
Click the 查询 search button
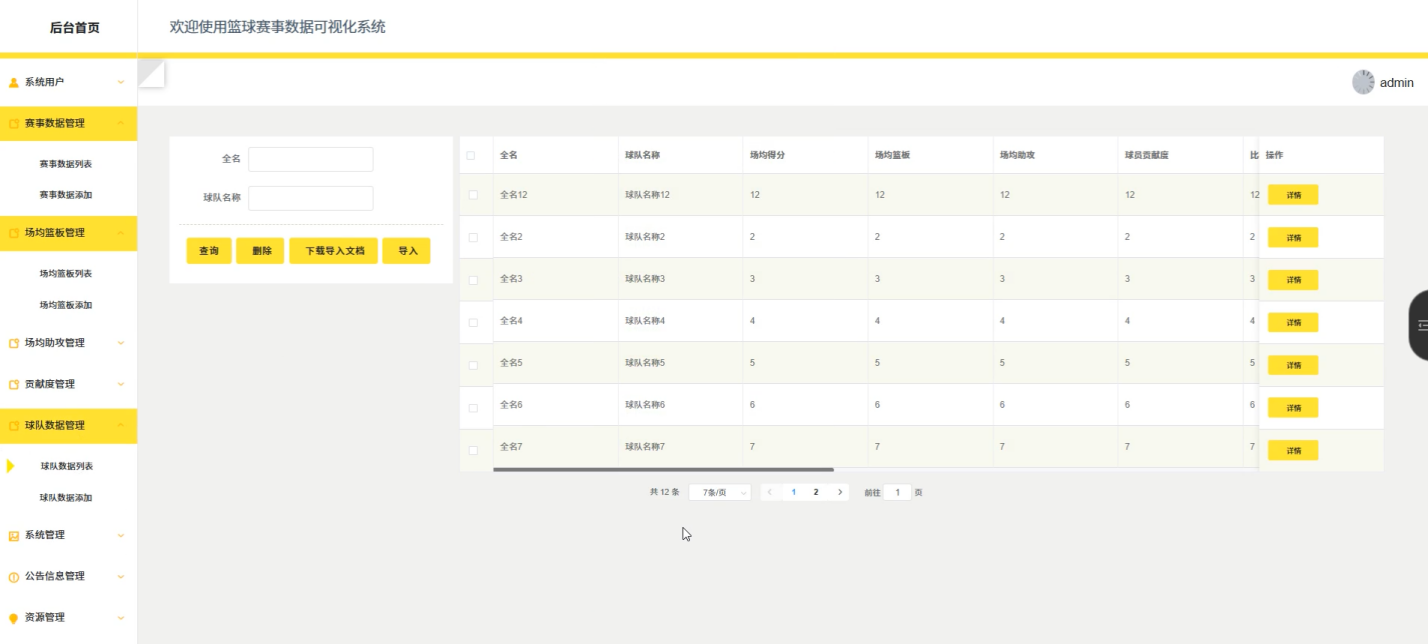point(209,251)
